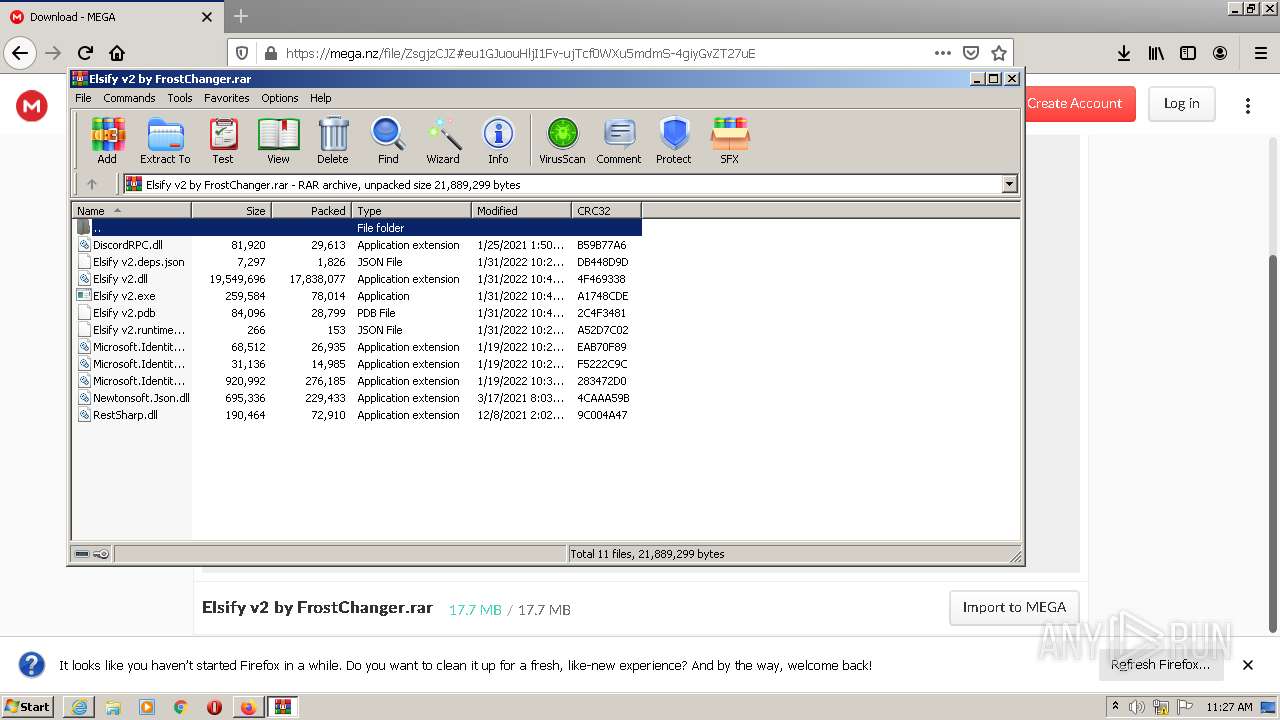
Task: Create SFX archive icon
Action: pyautogui.click(x=730, y=140)
